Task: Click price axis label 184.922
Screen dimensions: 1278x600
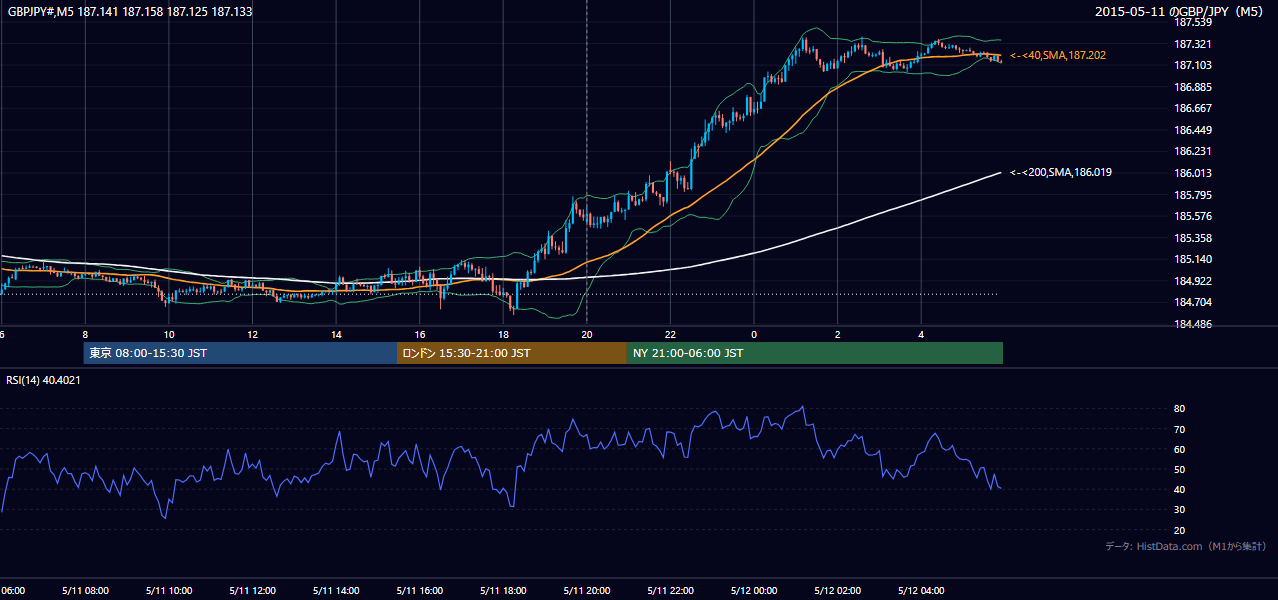Action: [1192, 281]
